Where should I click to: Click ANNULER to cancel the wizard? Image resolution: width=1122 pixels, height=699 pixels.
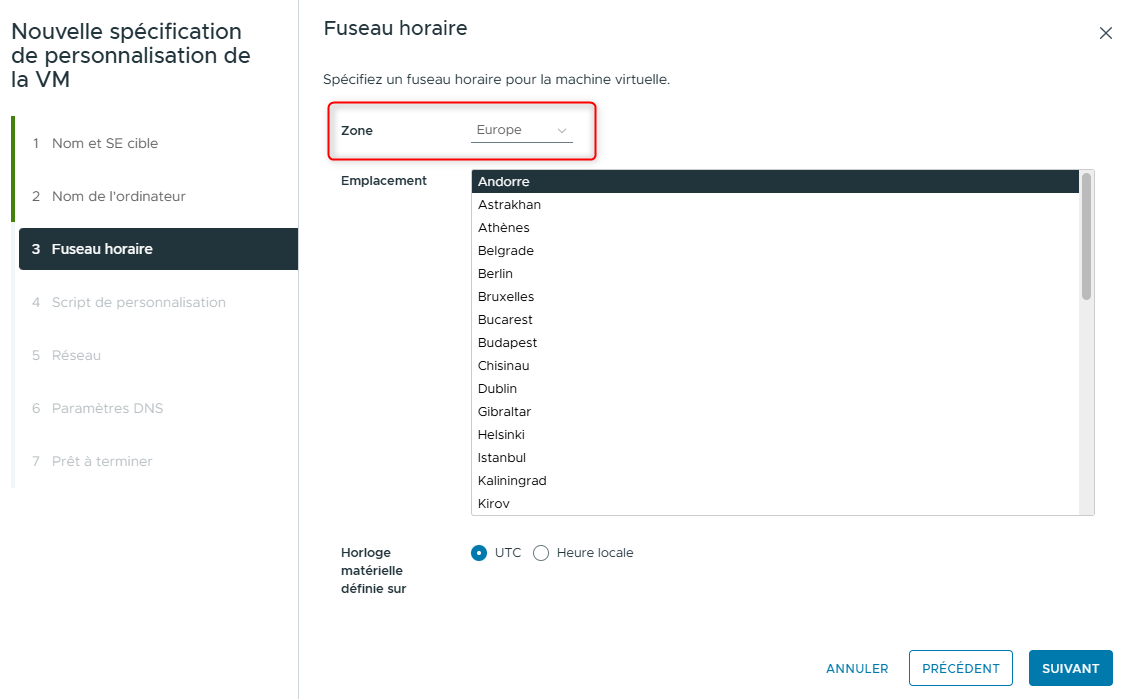click(x=856, y=668)
